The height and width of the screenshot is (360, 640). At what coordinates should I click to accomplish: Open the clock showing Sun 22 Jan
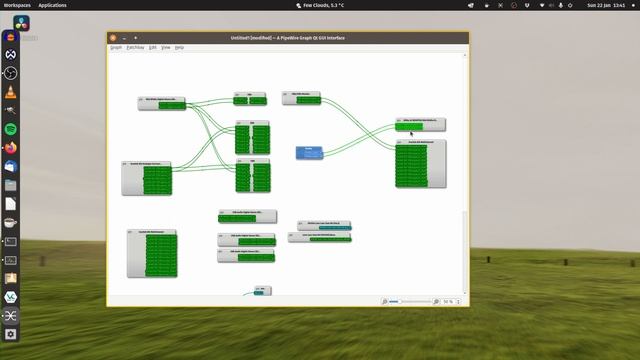(606, 5)
